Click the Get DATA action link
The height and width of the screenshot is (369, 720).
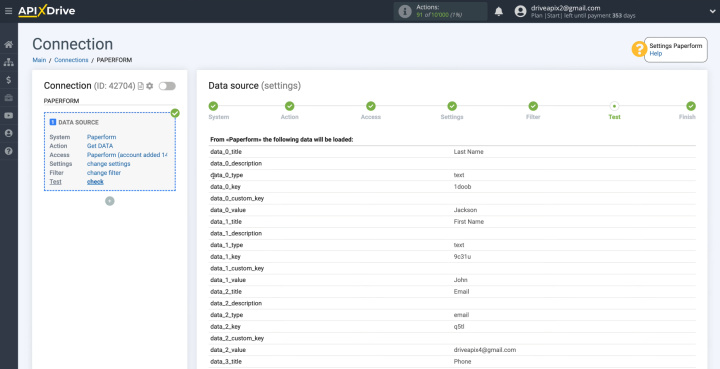point(100,146)
